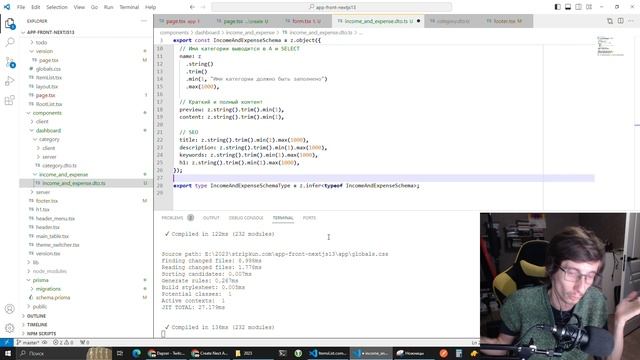Expand the TIMELINE section
The height and width of the screenshot is (360, 640).
coord(86,324)
